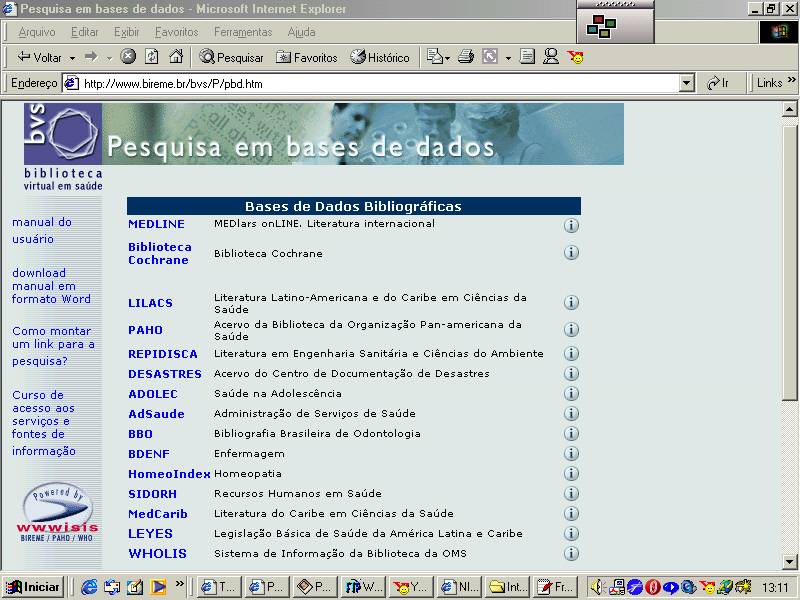Click the info icon for BBO
Image resolution: width=800 pixels, height=600 pixels.
(x=571, y=434)
